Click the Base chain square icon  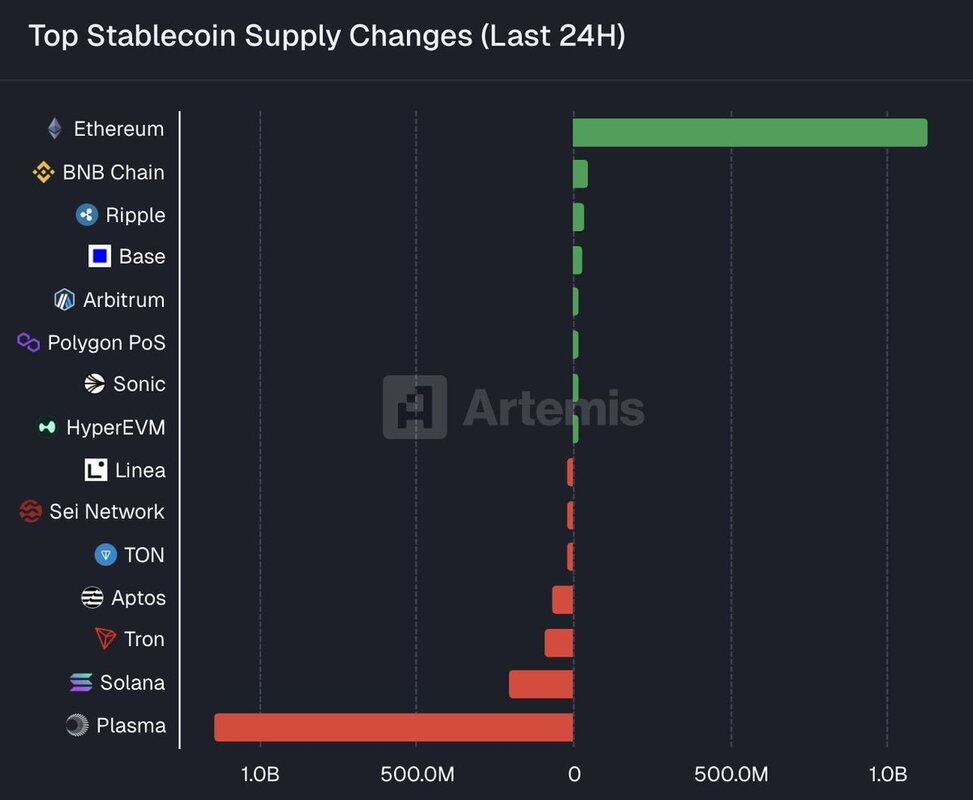(x=99, y=257)
